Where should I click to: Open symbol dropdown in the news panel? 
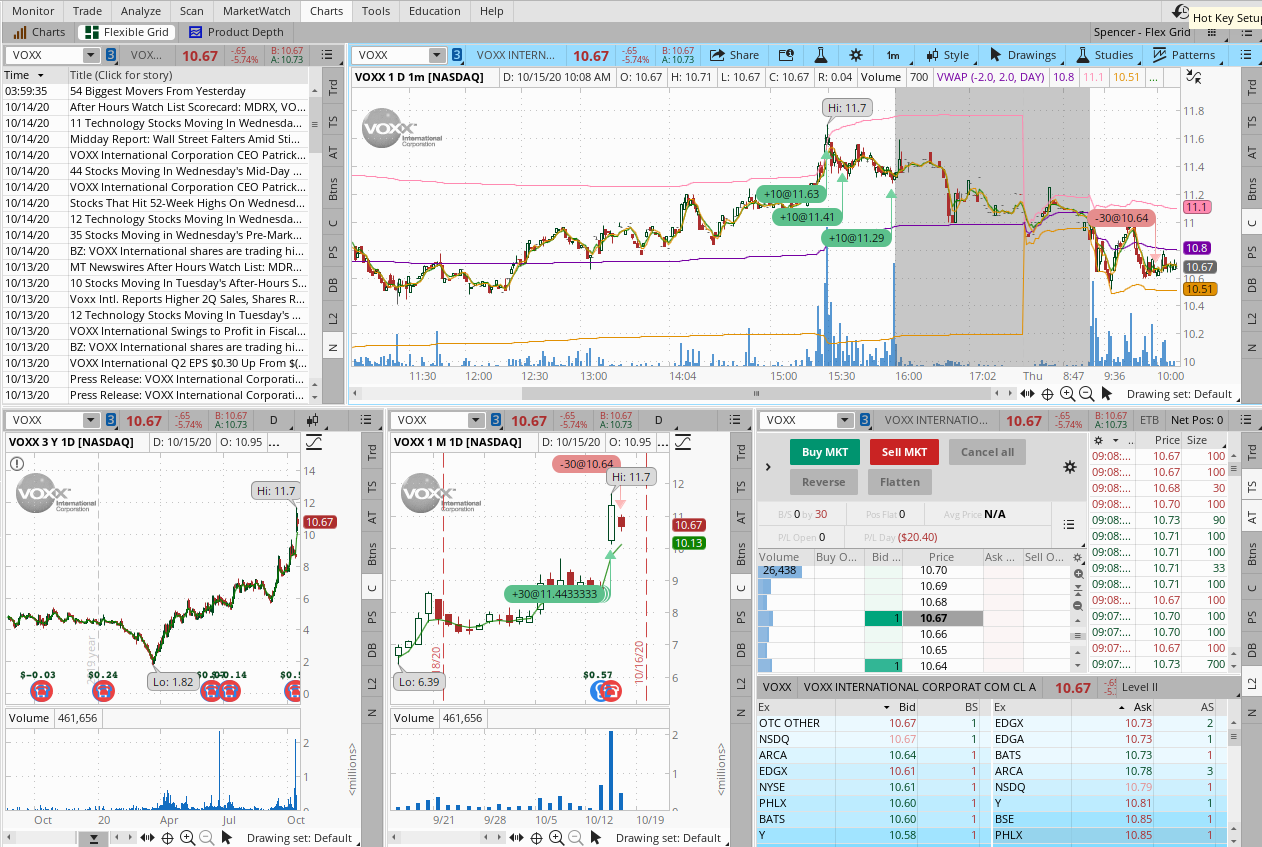pyautogui.click(x=91, y=55)
